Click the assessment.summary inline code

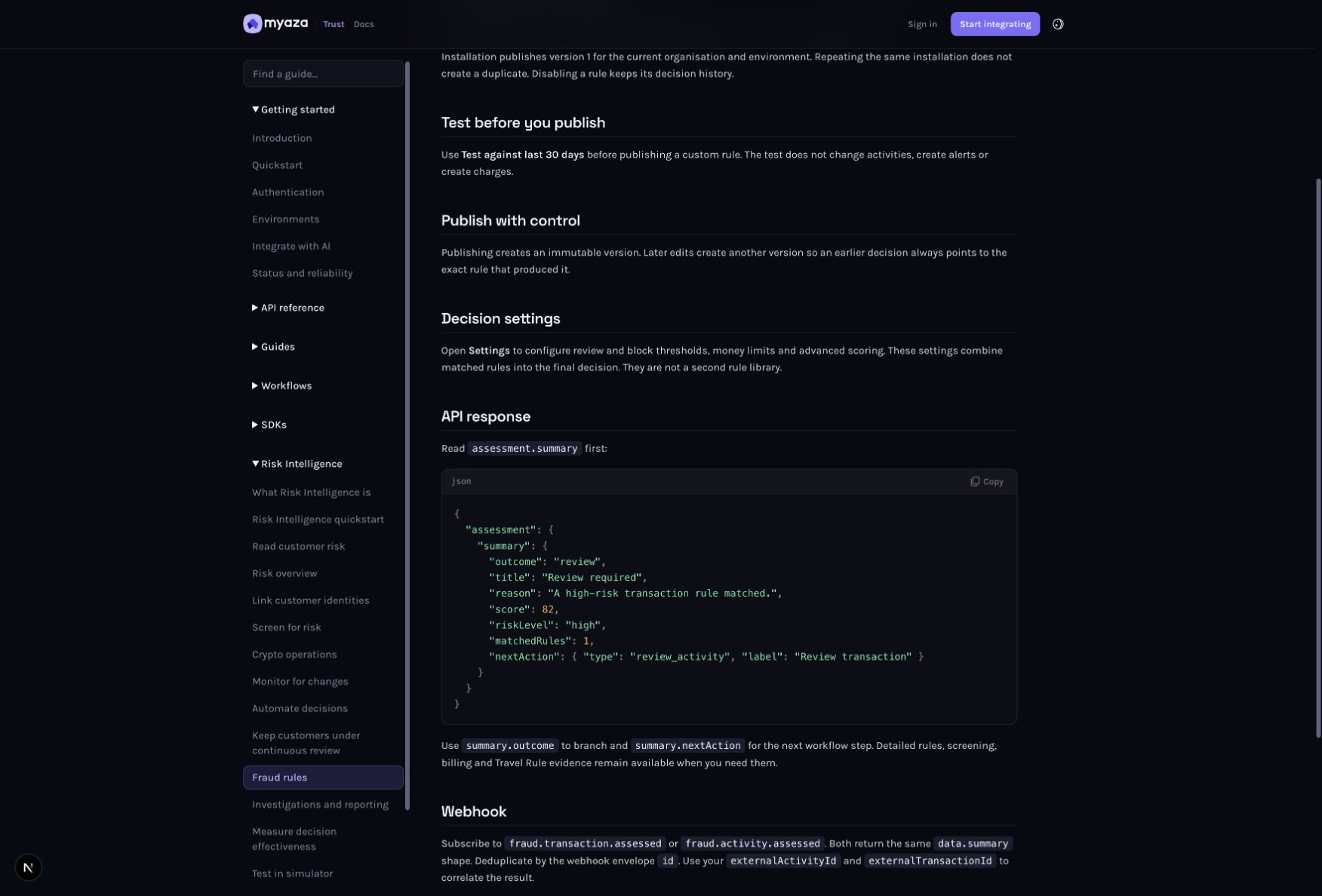[524, 449]
